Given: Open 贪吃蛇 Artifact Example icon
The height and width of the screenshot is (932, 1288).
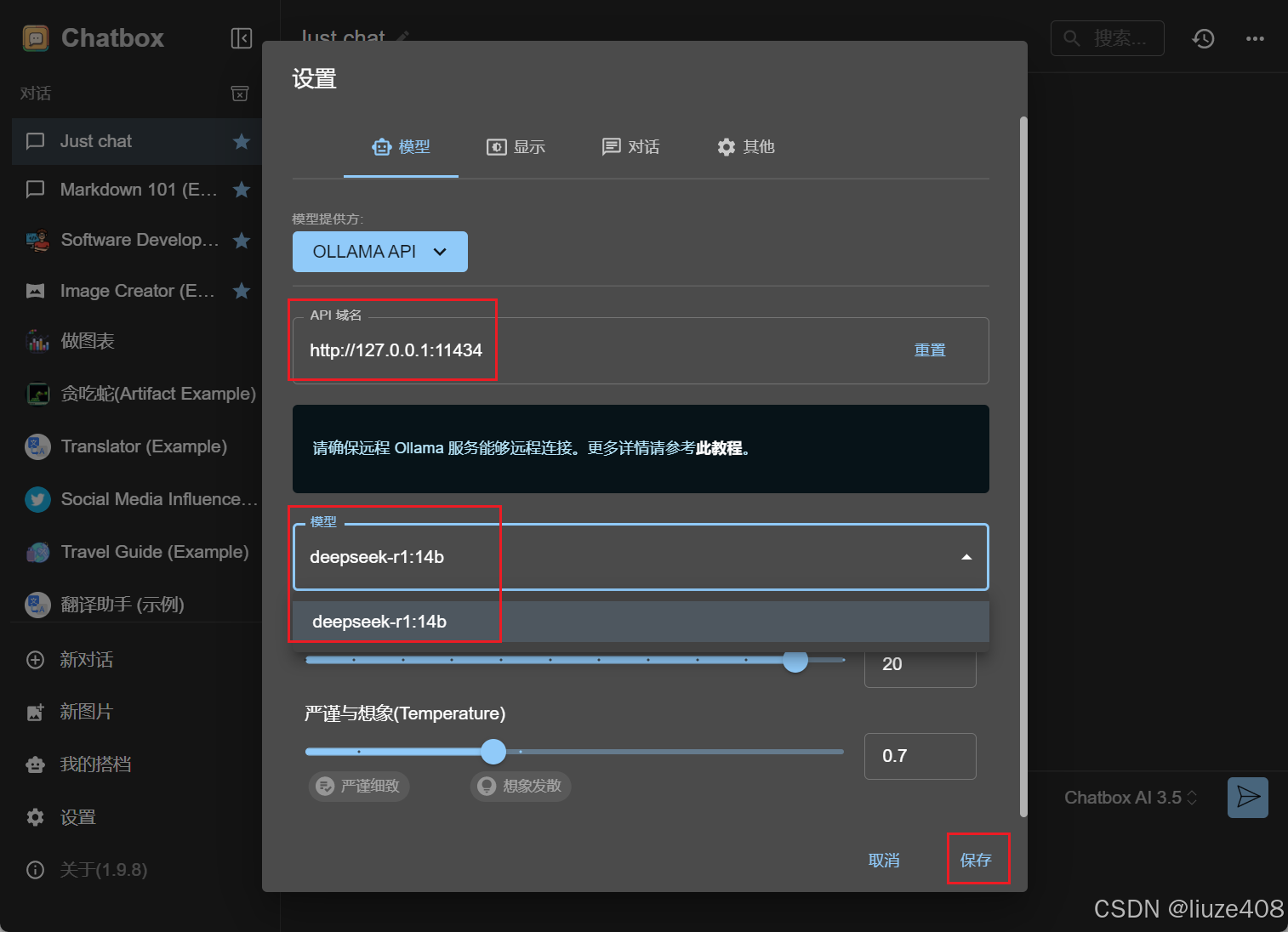Looking at the screenshot, I should (x=37, y=394).
